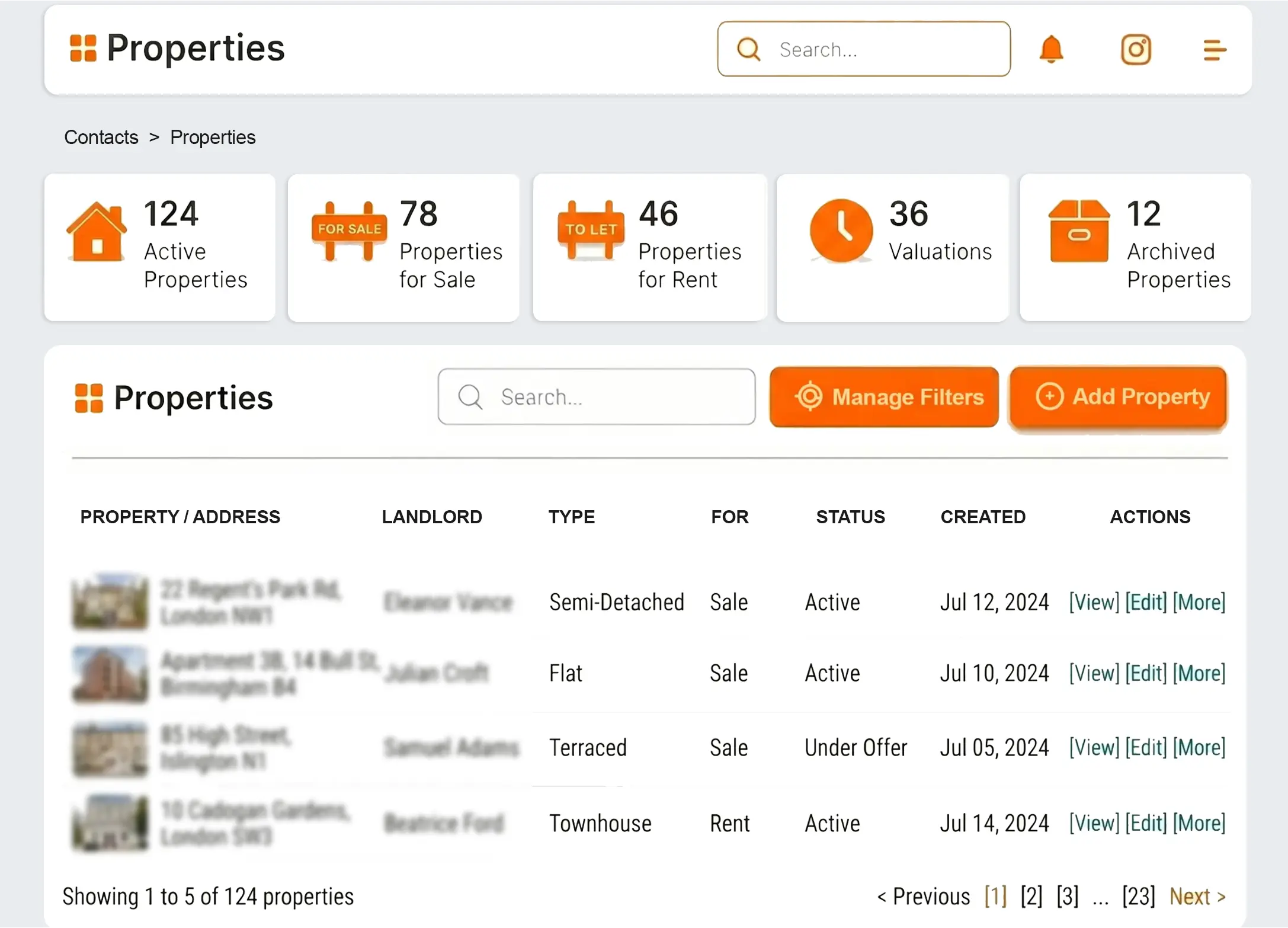
Task: Click the Add Property button
Action: click(x=1118, y=396)
